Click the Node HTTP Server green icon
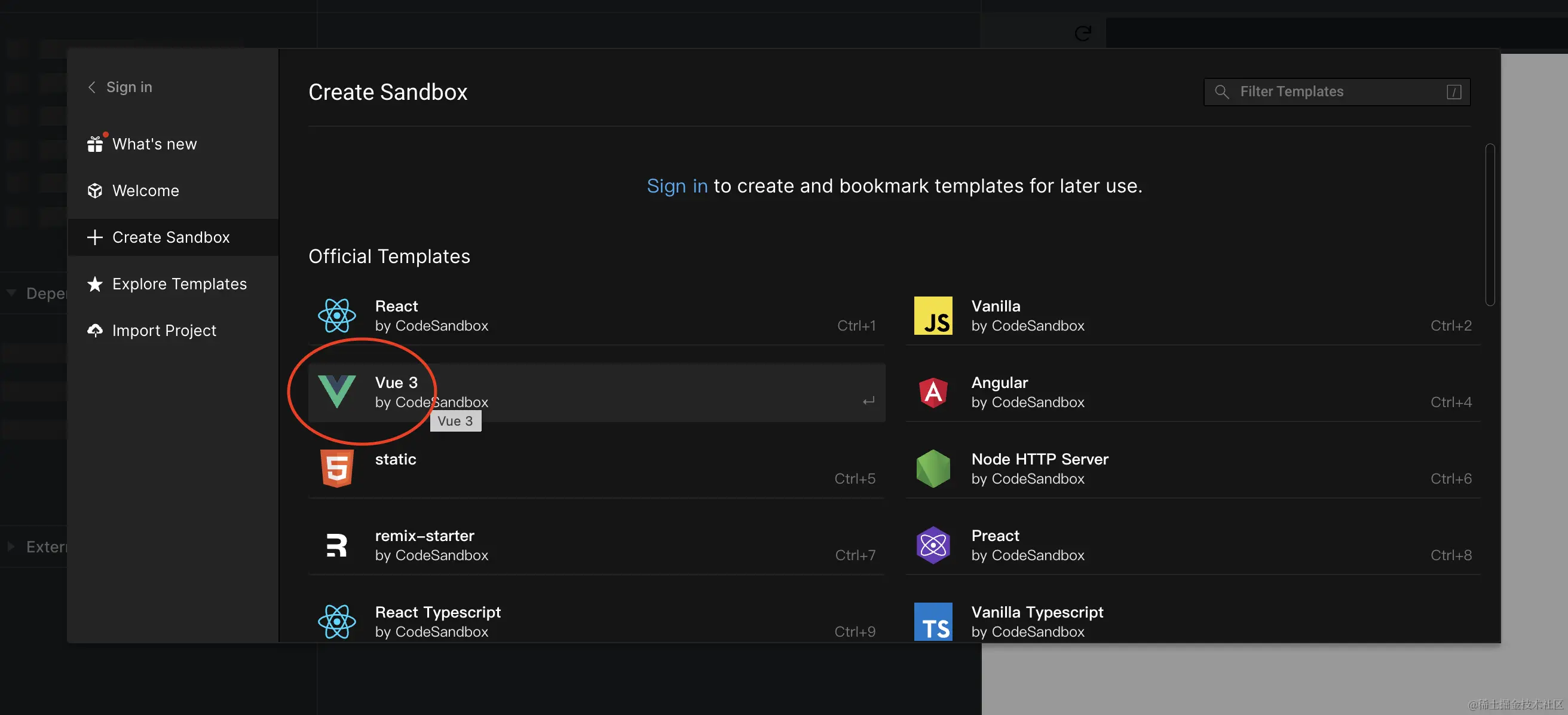 (x=933, y=468)
